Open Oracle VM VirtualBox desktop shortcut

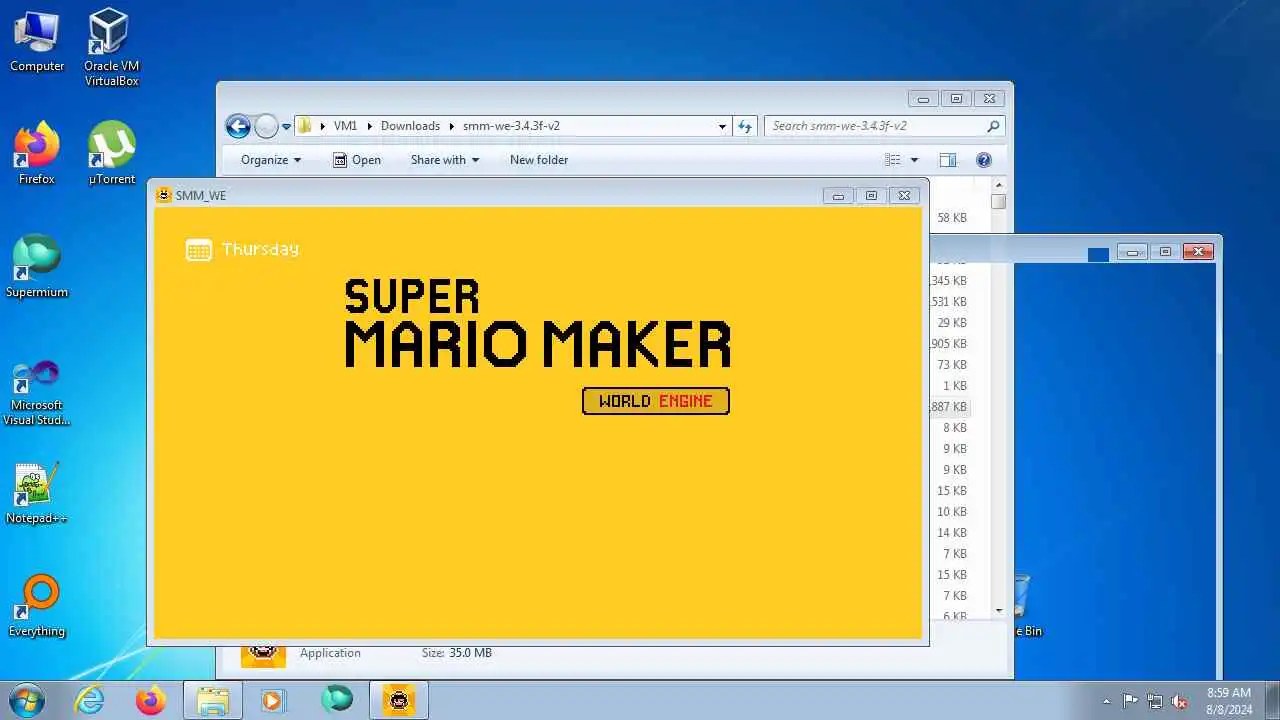click(x=111, y=47)
